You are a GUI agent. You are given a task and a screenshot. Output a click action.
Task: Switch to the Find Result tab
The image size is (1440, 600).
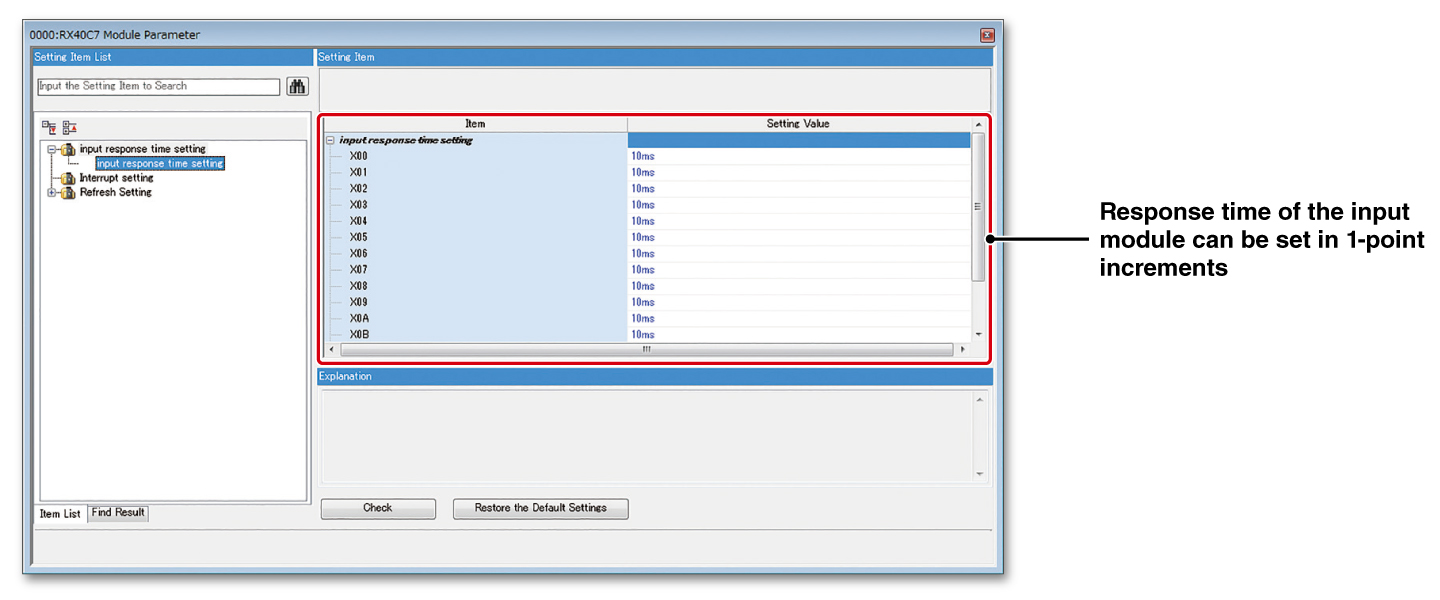117,513
